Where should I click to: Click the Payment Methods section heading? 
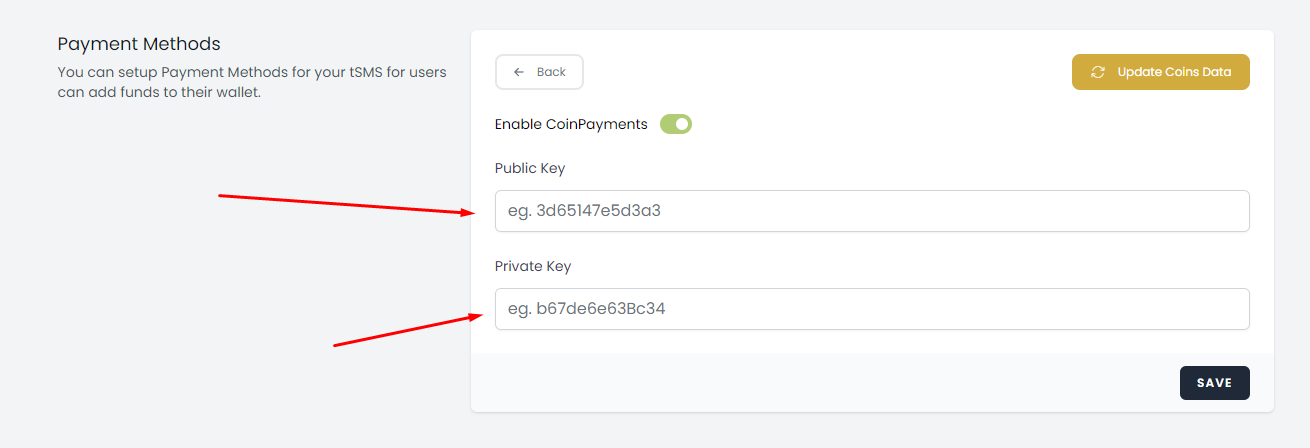coord(139,44)
